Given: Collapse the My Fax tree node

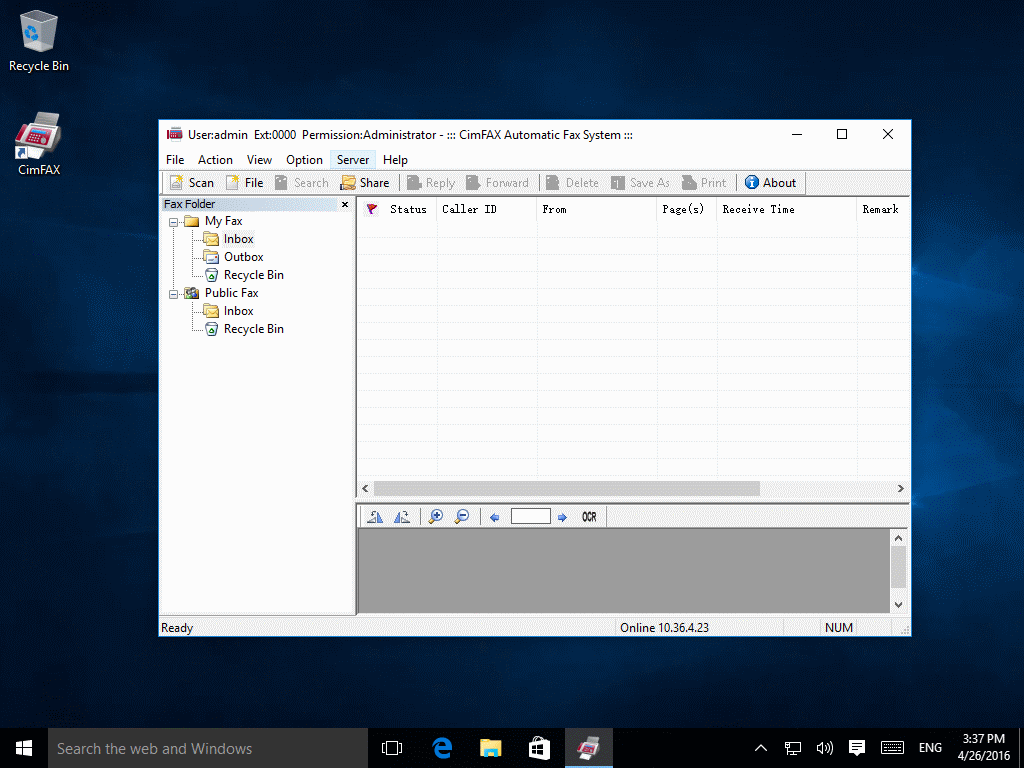Looking at the screenshot, I should tap(174, 222).
